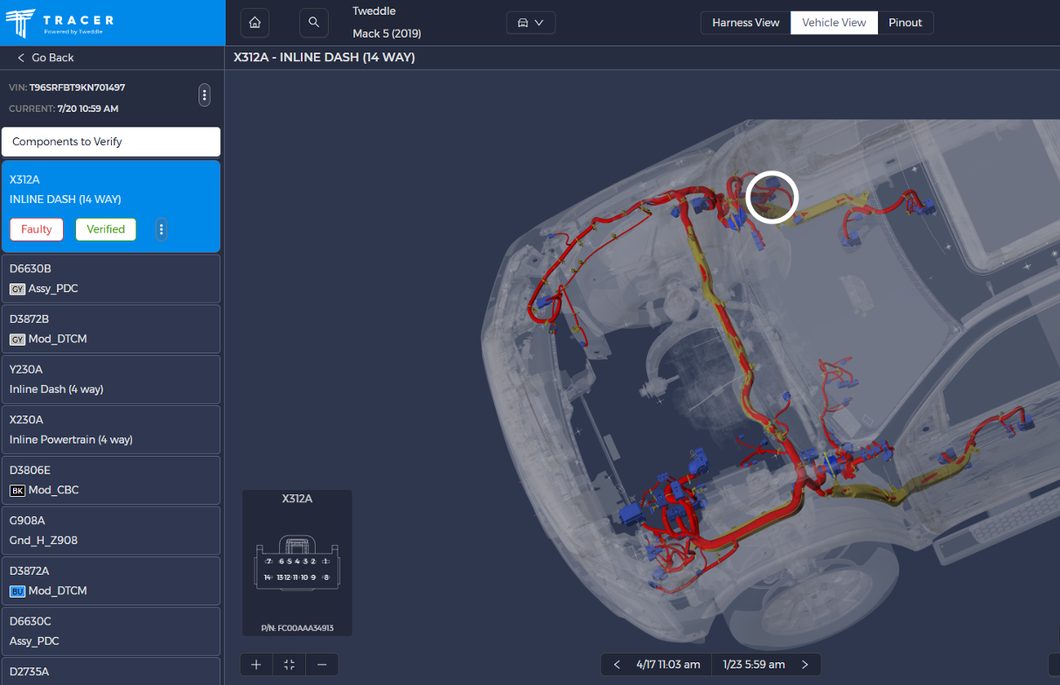Screen dimensions: 1060x685
Task: Select D3872A Mod_DTCM component
Action: (x=111, y=581)
